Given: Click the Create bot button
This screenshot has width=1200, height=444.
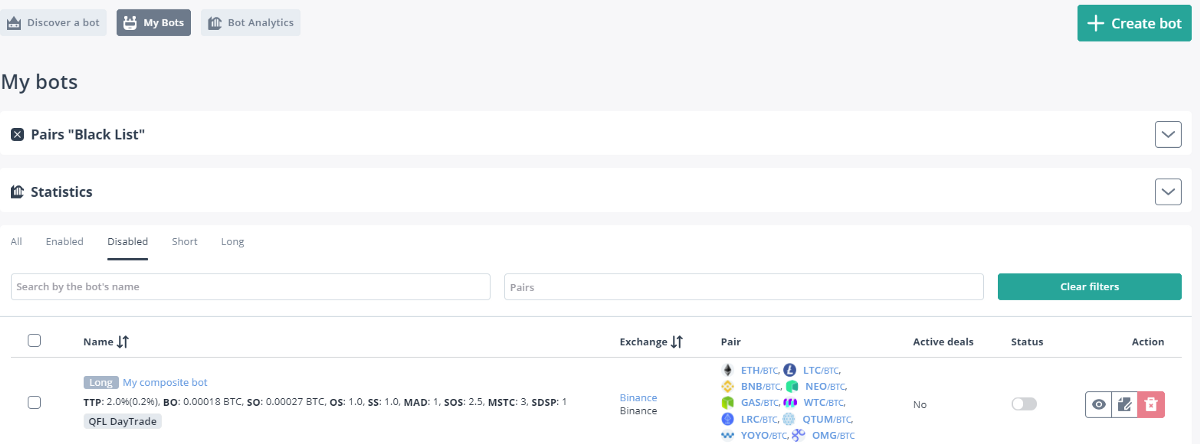Looking at the screenshot, I should [1134, 23].
